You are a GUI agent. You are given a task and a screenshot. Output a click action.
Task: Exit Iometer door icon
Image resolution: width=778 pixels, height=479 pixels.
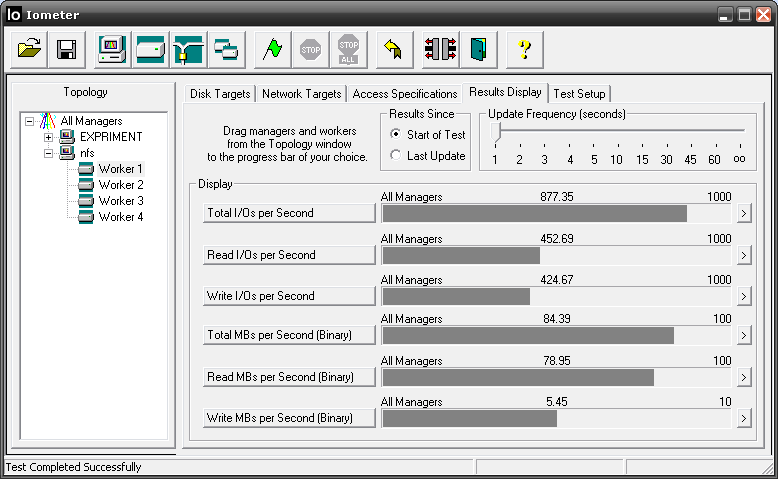click(479, 50)
